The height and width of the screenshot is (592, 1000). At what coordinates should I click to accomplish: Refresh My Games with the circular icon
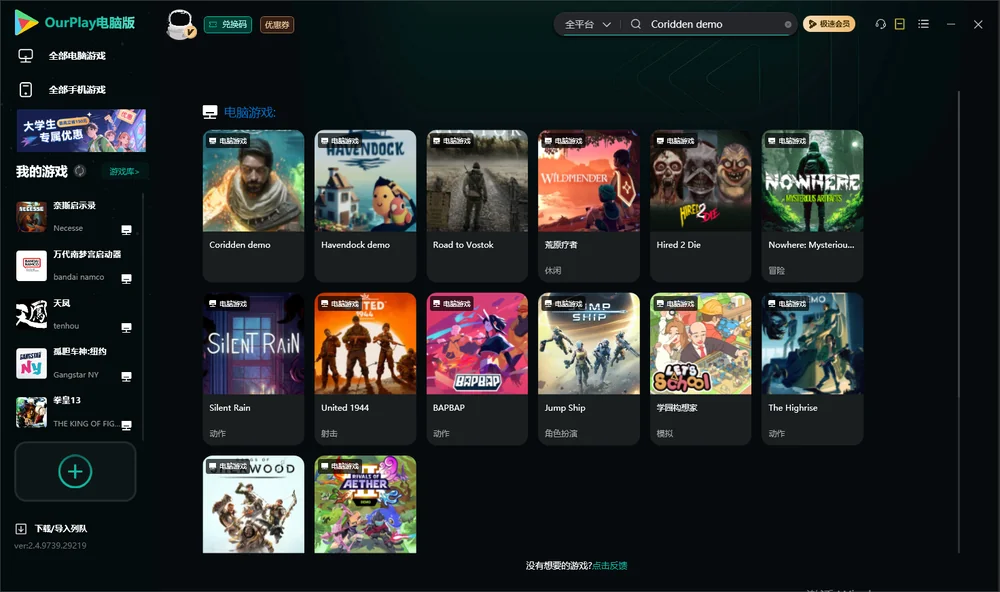(x=80, y=171)
